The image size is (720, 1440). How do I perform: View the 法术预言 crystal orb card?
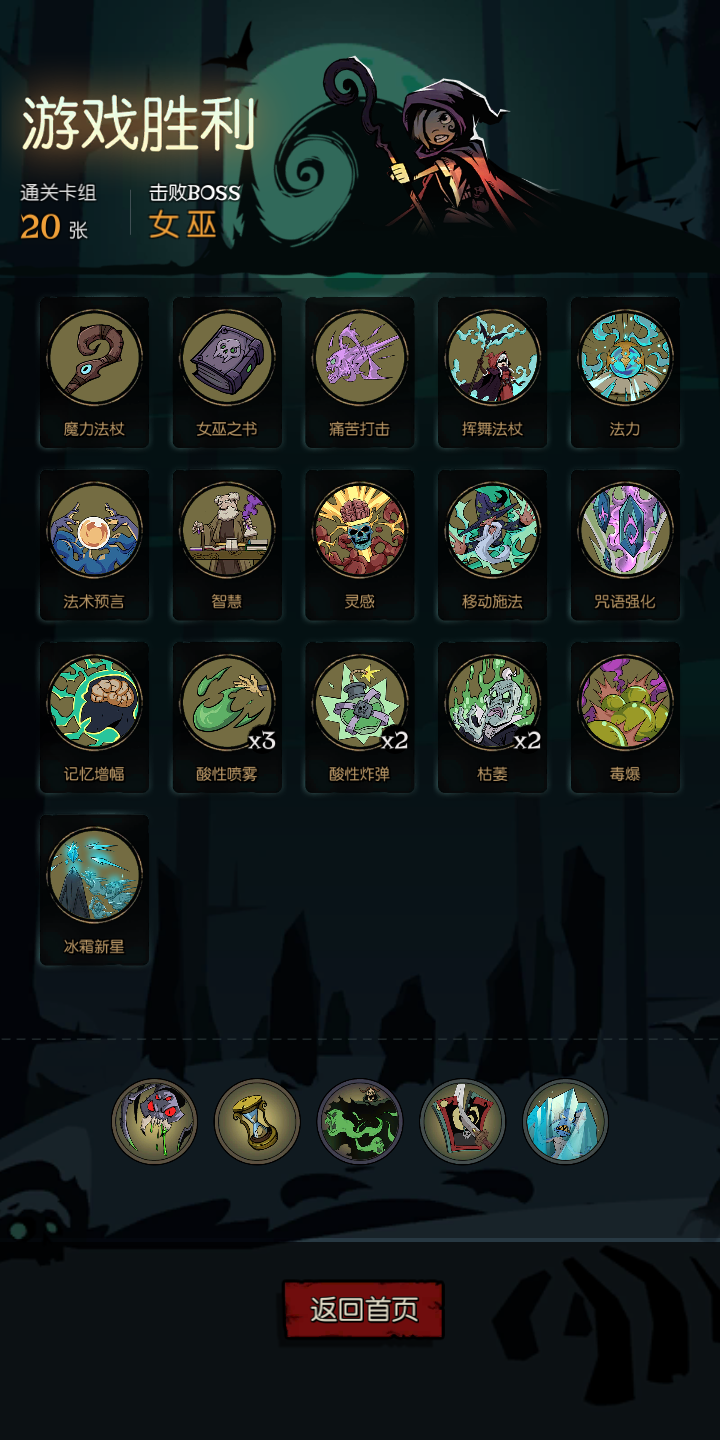[94, 545]
